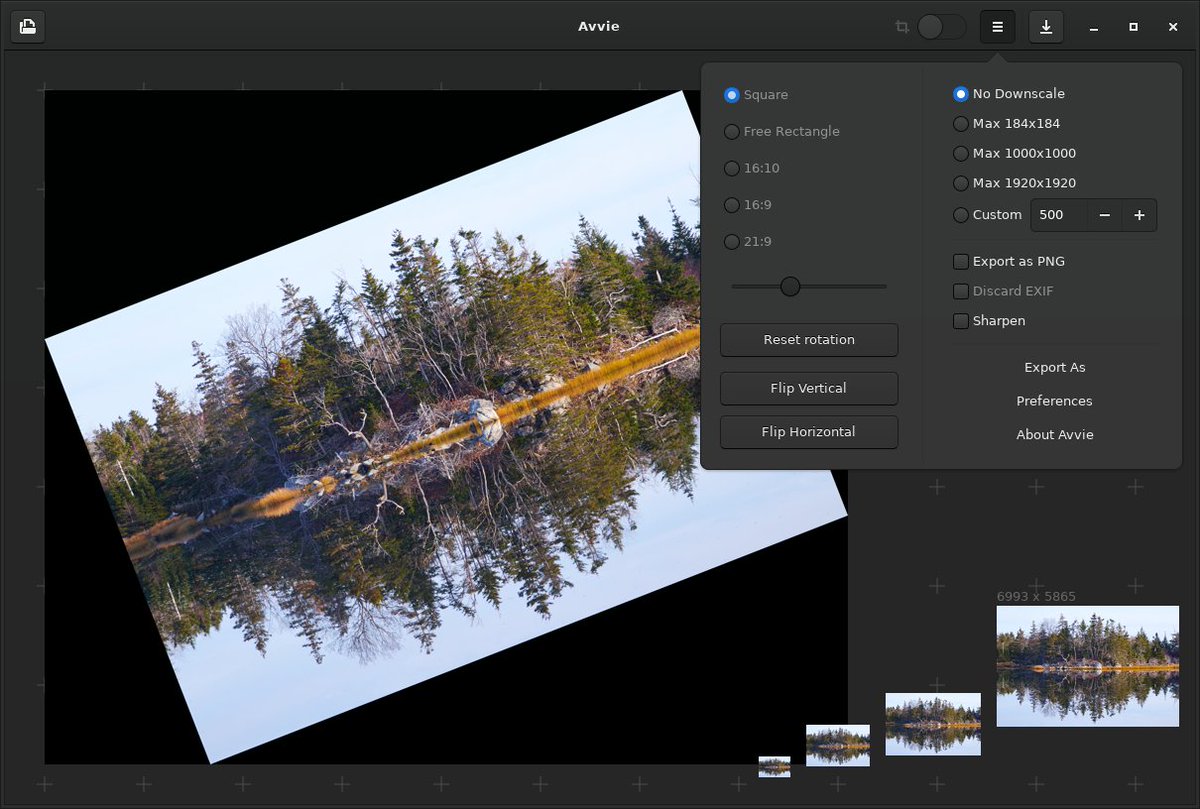The width and height of the screenshot is (1200, 809).
Task: Enable Export as PNG checkbox
Action: [1009, 262]
